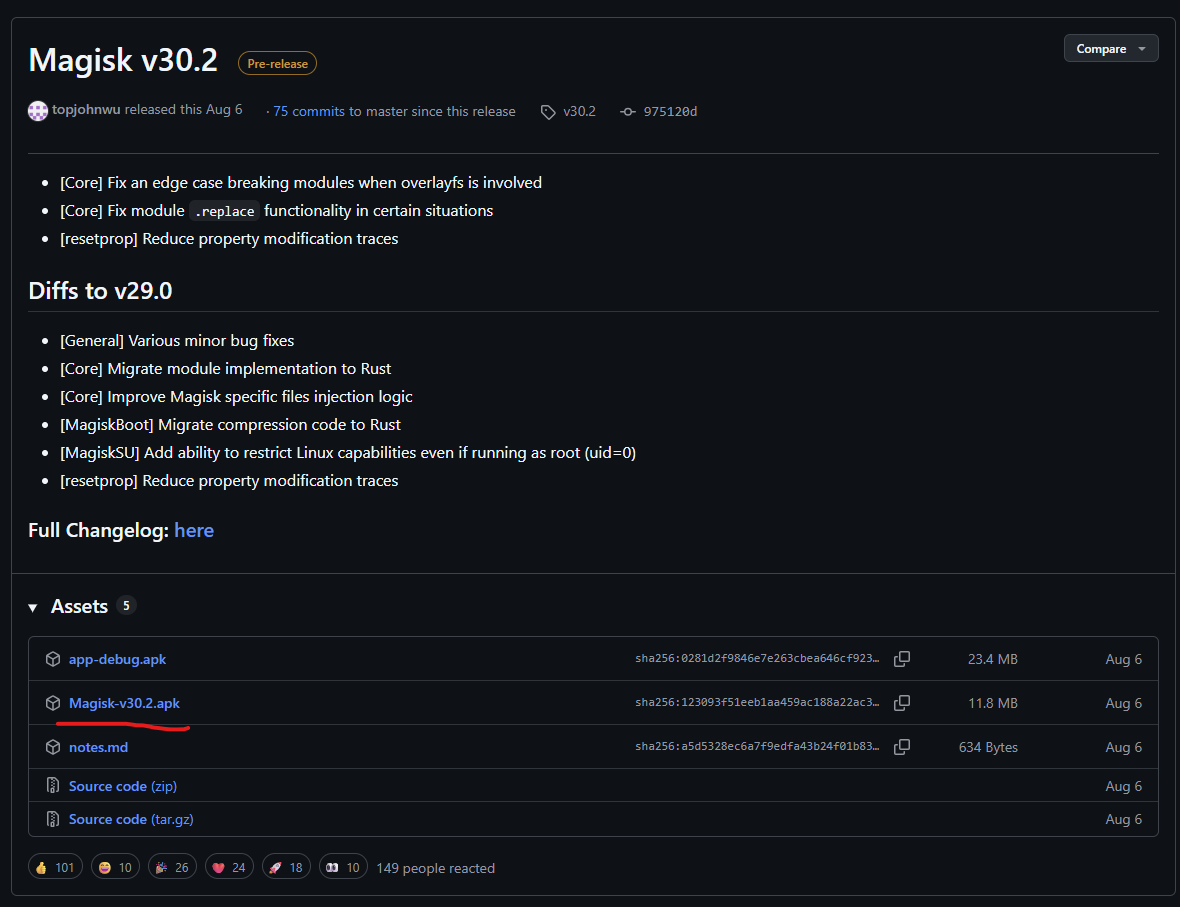The image size is (1180, 907).
Task: Click the notes.md sha256 hash text
Action: (x=757, y=747)
